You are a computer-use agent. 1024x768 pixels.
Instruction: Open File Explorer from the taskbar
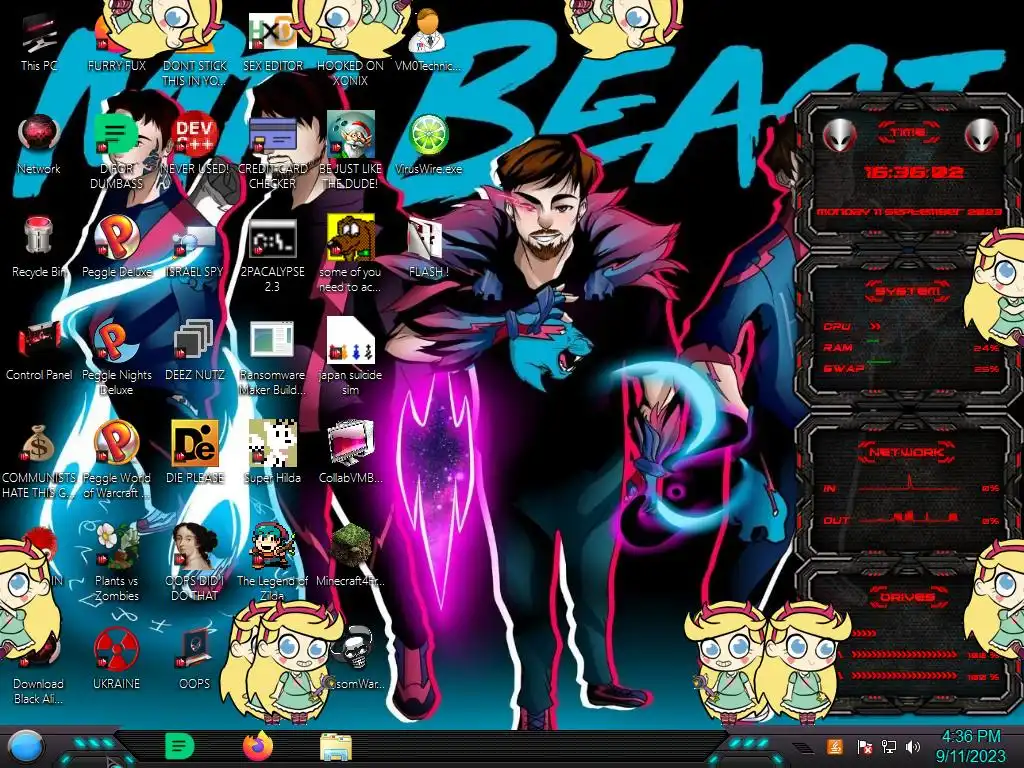coord(336,747)
